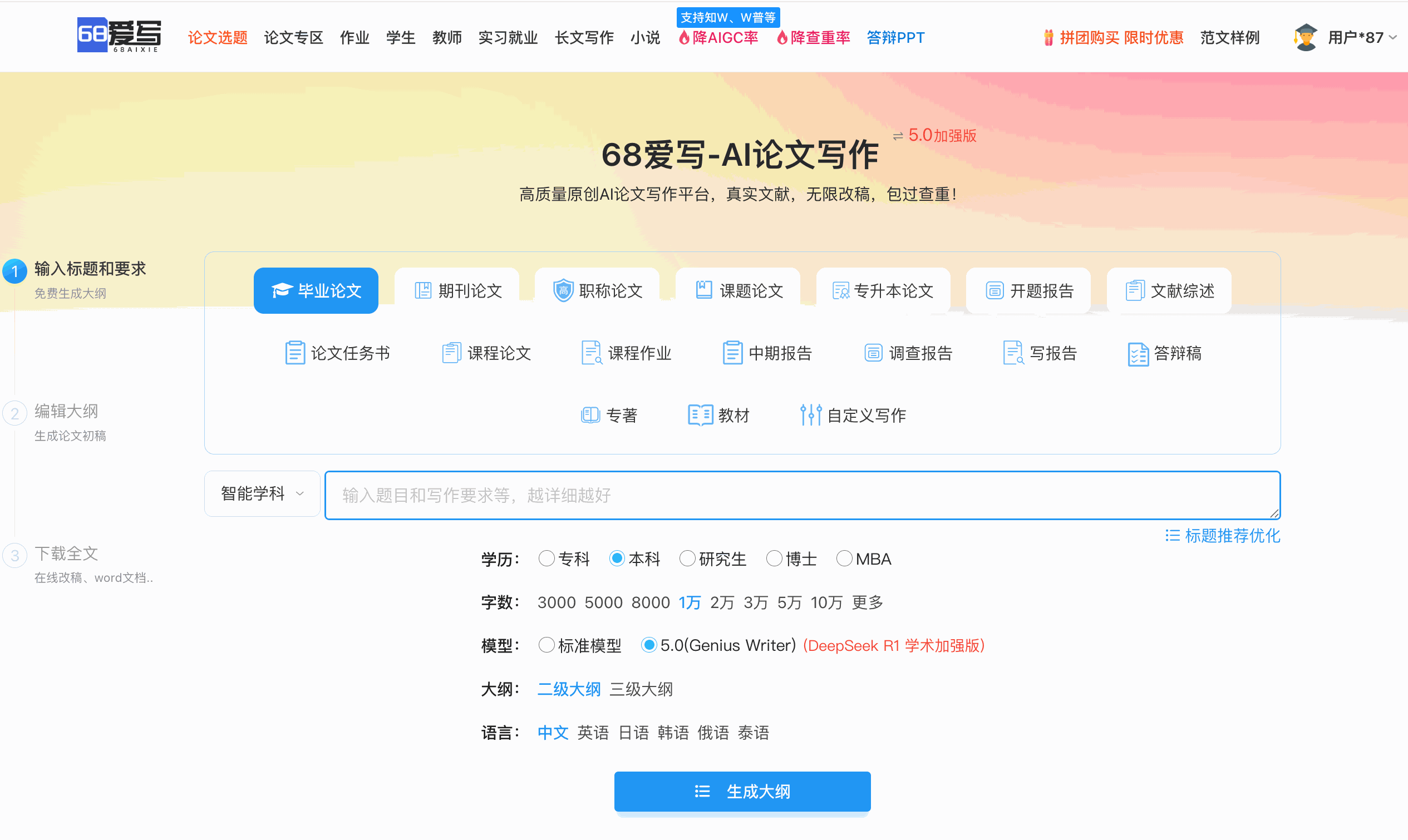Select the 毕业论文 graduation cap tab
The image size is (1408, 840).
click(316, 290)
